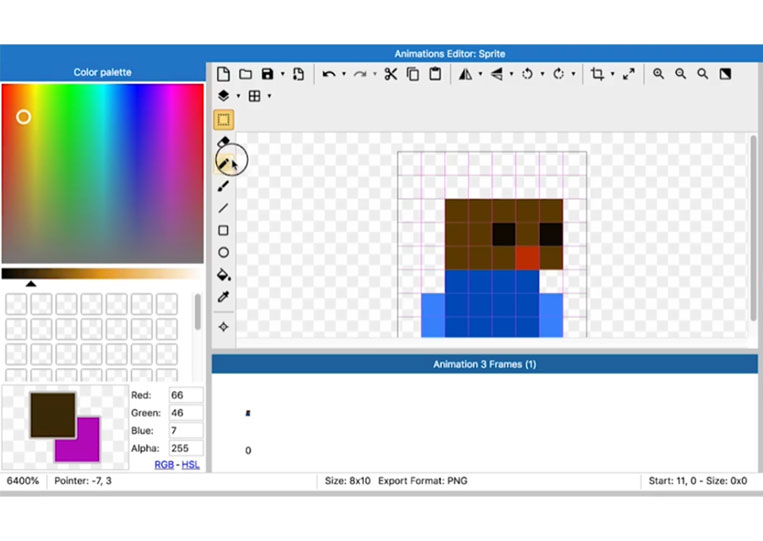Click the canvas vertical scrollbar
The height and width of the screenshot is (541, 763).
pos(753,228)
